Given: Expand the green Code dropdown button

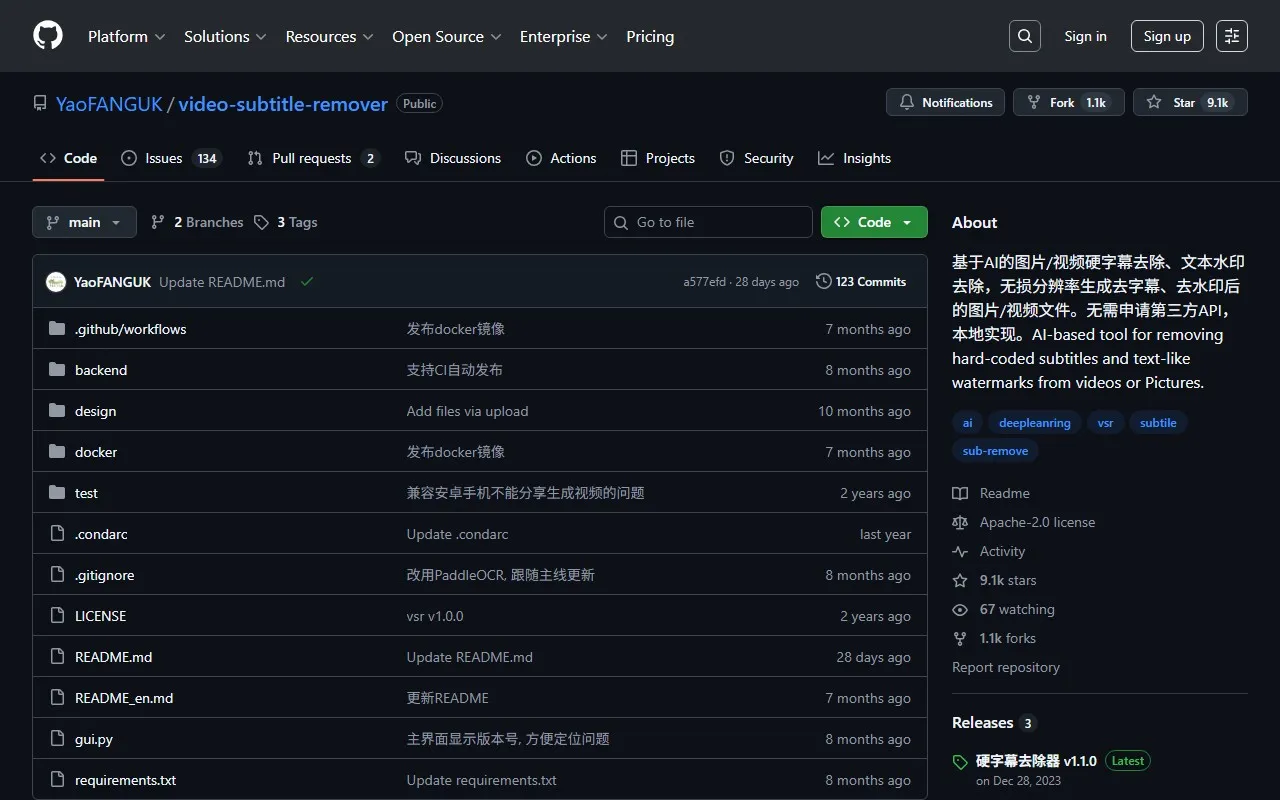Looking at the screenshot, I should point(873,222).
